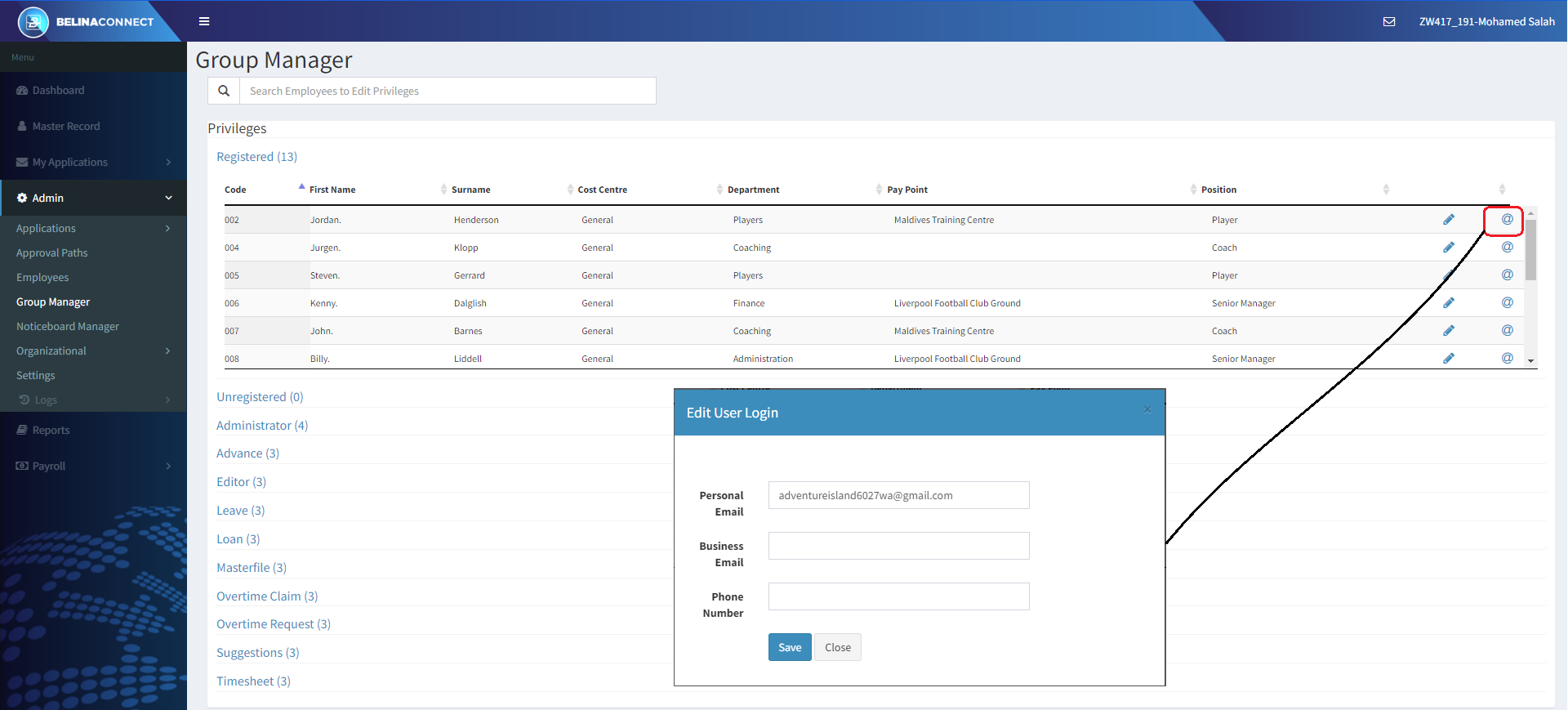
Task: Edit privileges pencil for John Barnes
Action: click(1448, 331)
